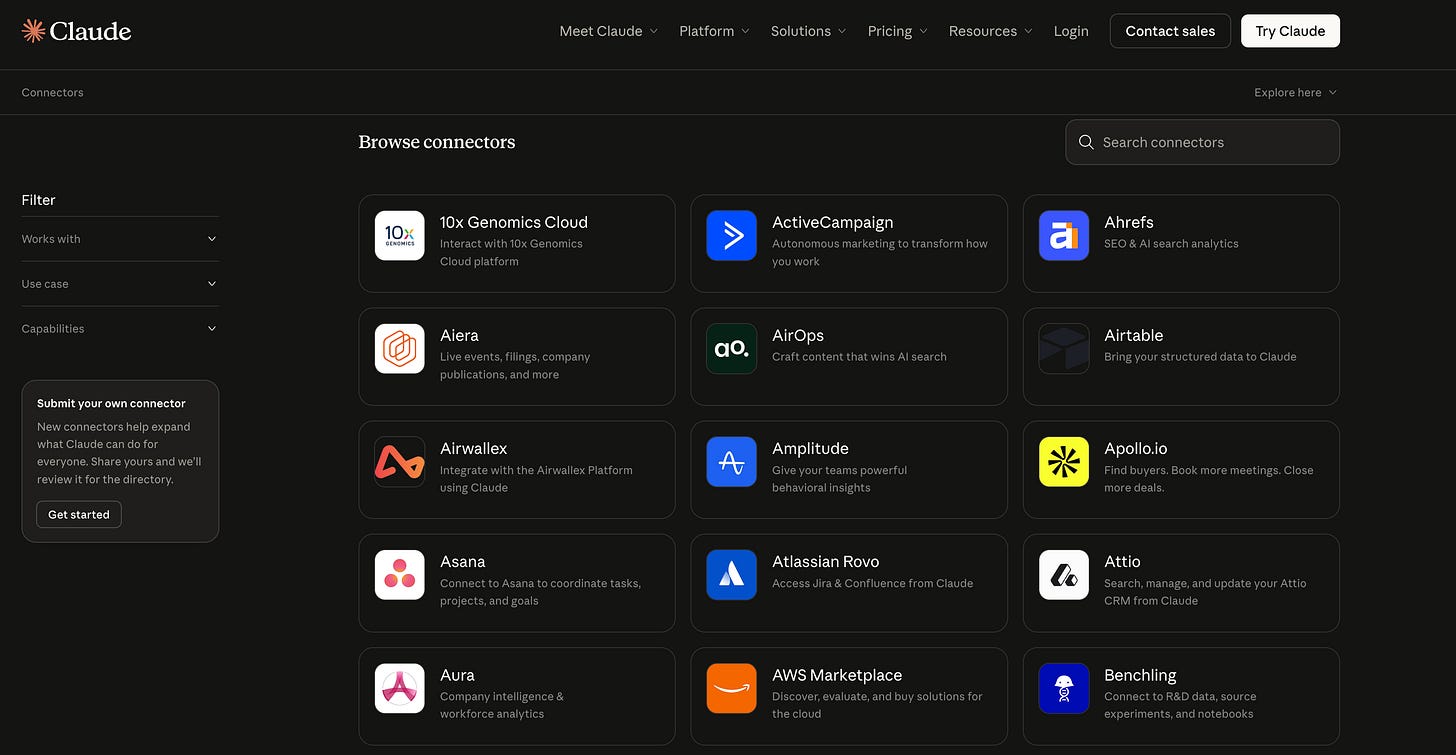Open the ActiveCampaign connector title
Screen dimensions: 1456x755
[833, 222]
